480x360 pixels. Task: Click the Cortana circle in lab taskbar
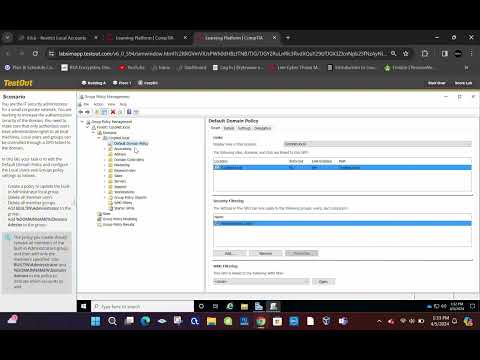tap(201, 306)
